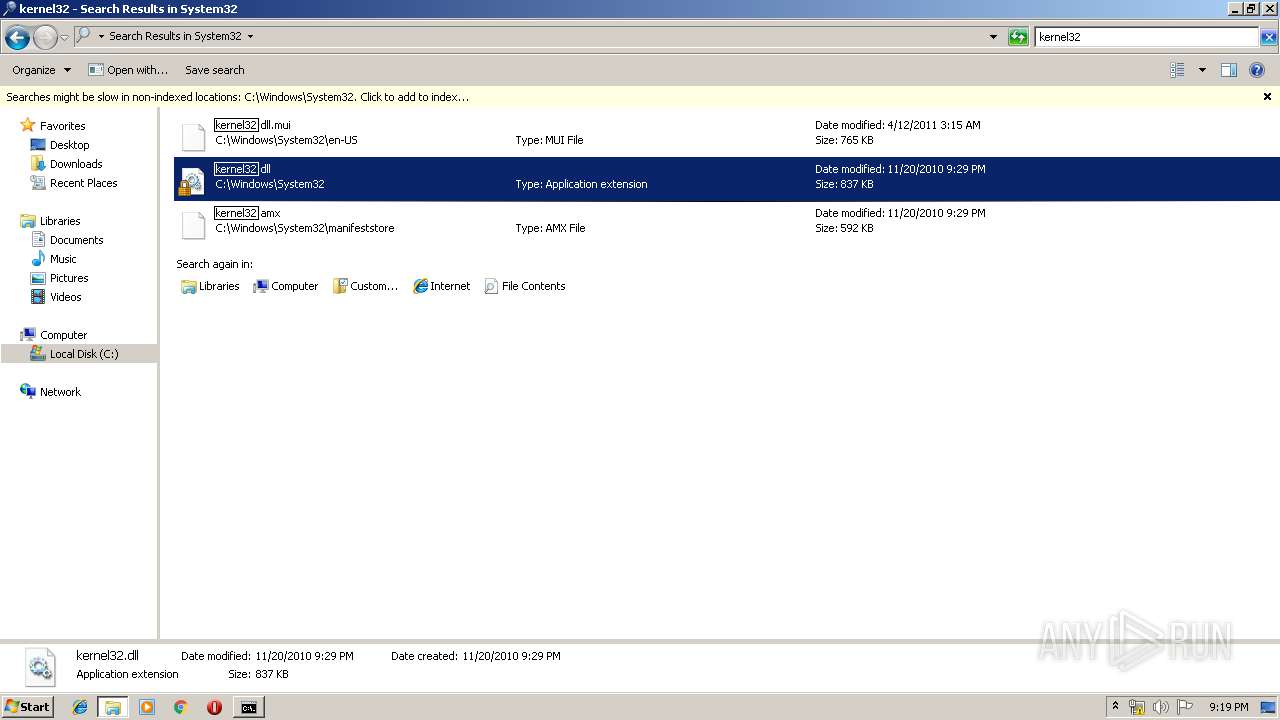
Task: Click path C:\Windows\System32\en-US
Action: pos(286,140)
